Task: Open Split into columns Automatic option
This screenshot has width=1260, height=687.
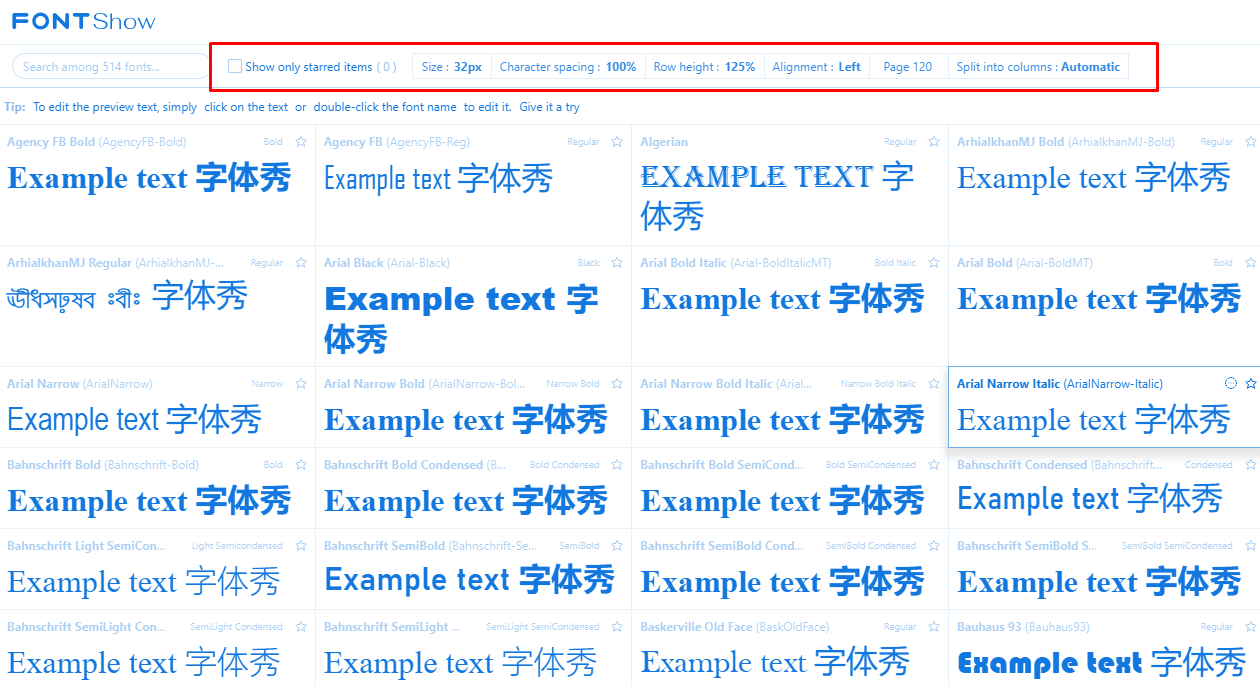Action: [x=1038, y=67]
